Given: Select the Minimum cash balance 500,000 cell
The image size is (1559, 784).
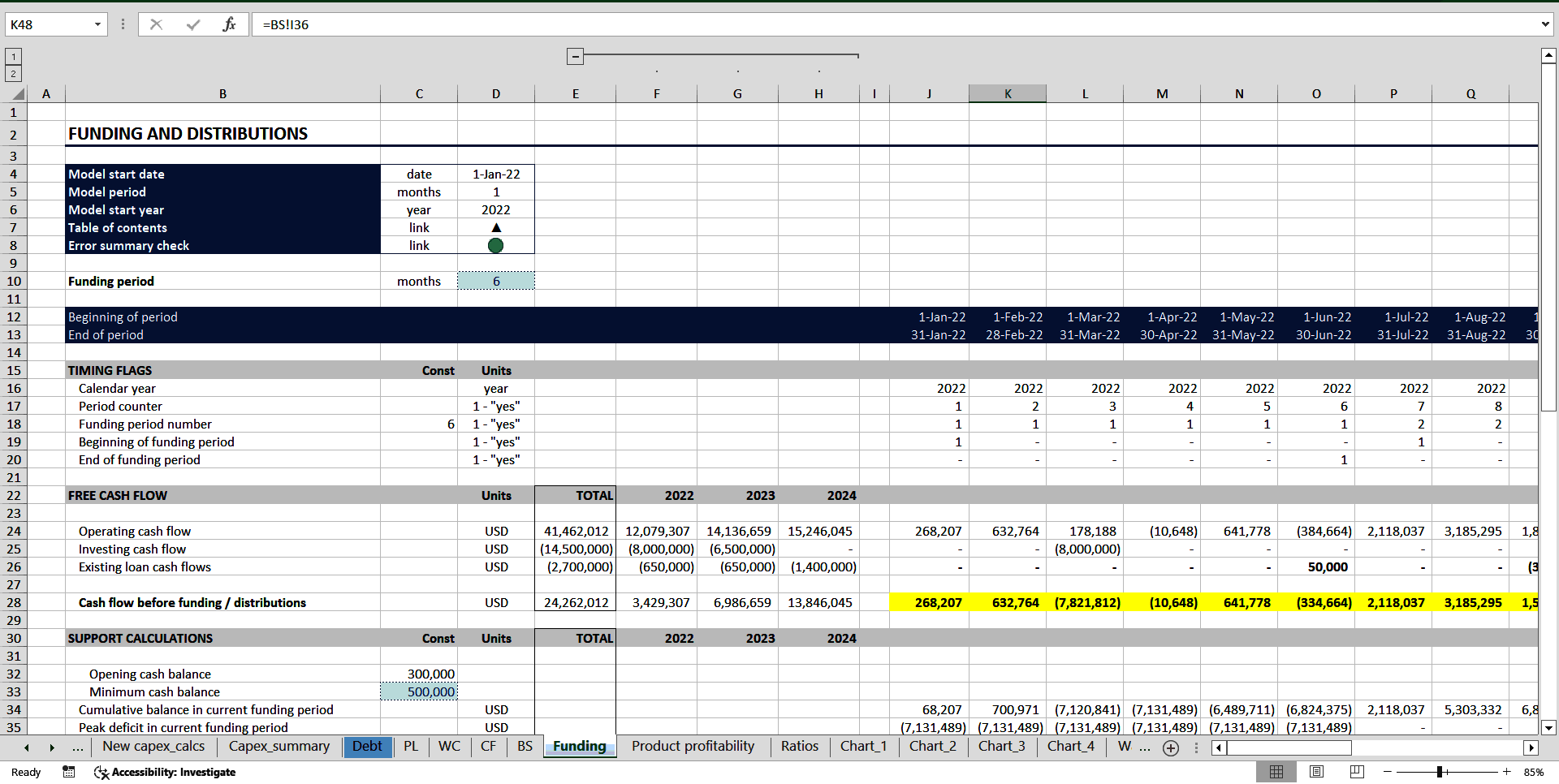Looking at the screenshot, I should [419, 691].
